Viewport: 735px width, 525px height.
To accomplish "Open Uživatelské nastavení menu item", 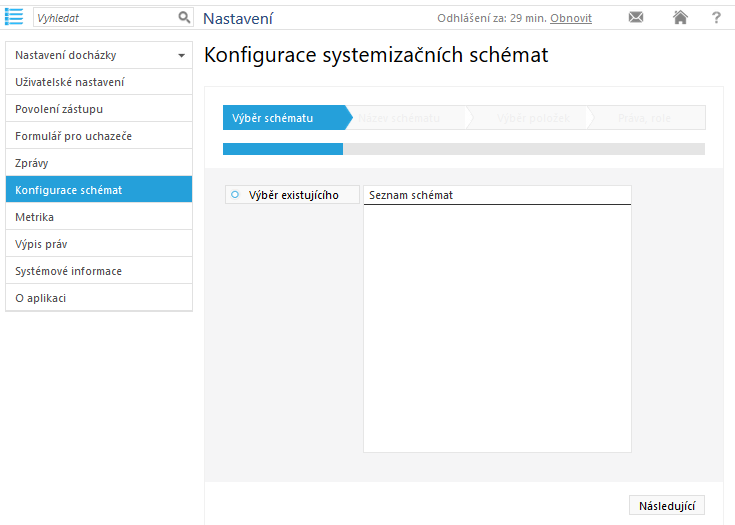I will [x=99, y=82].
